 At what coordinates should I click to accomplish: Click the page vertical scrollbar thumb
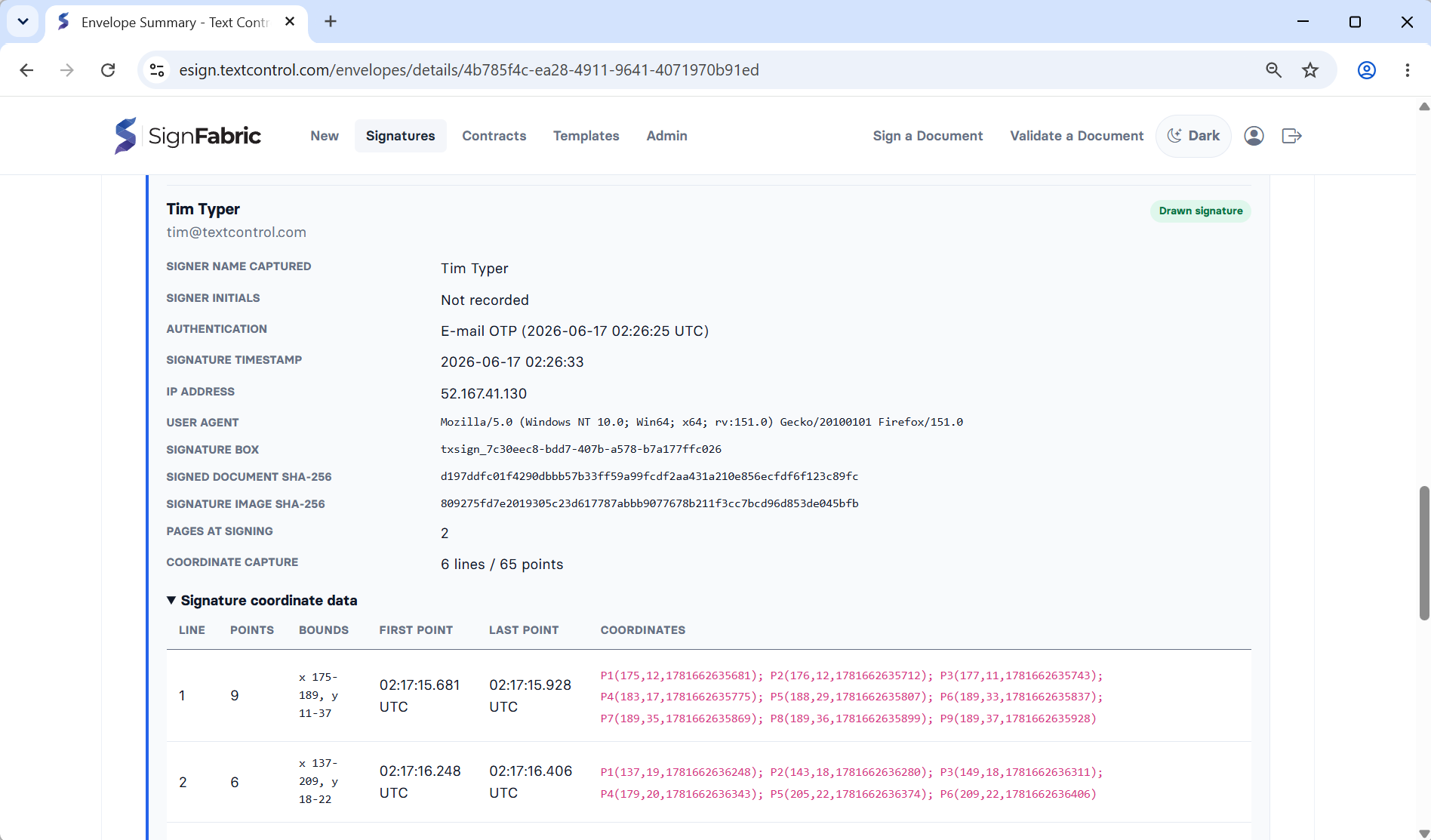(1423, 552)
